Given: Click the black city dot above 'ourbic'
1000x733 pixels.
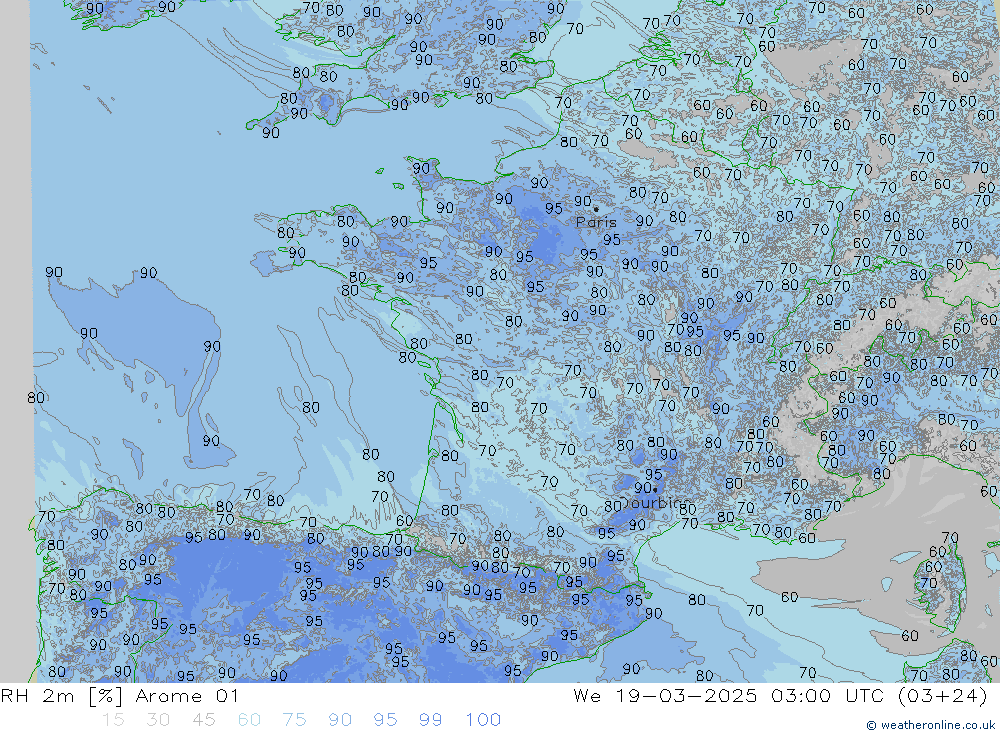Looking at the screenshot, I should click(x=655, y=490).
